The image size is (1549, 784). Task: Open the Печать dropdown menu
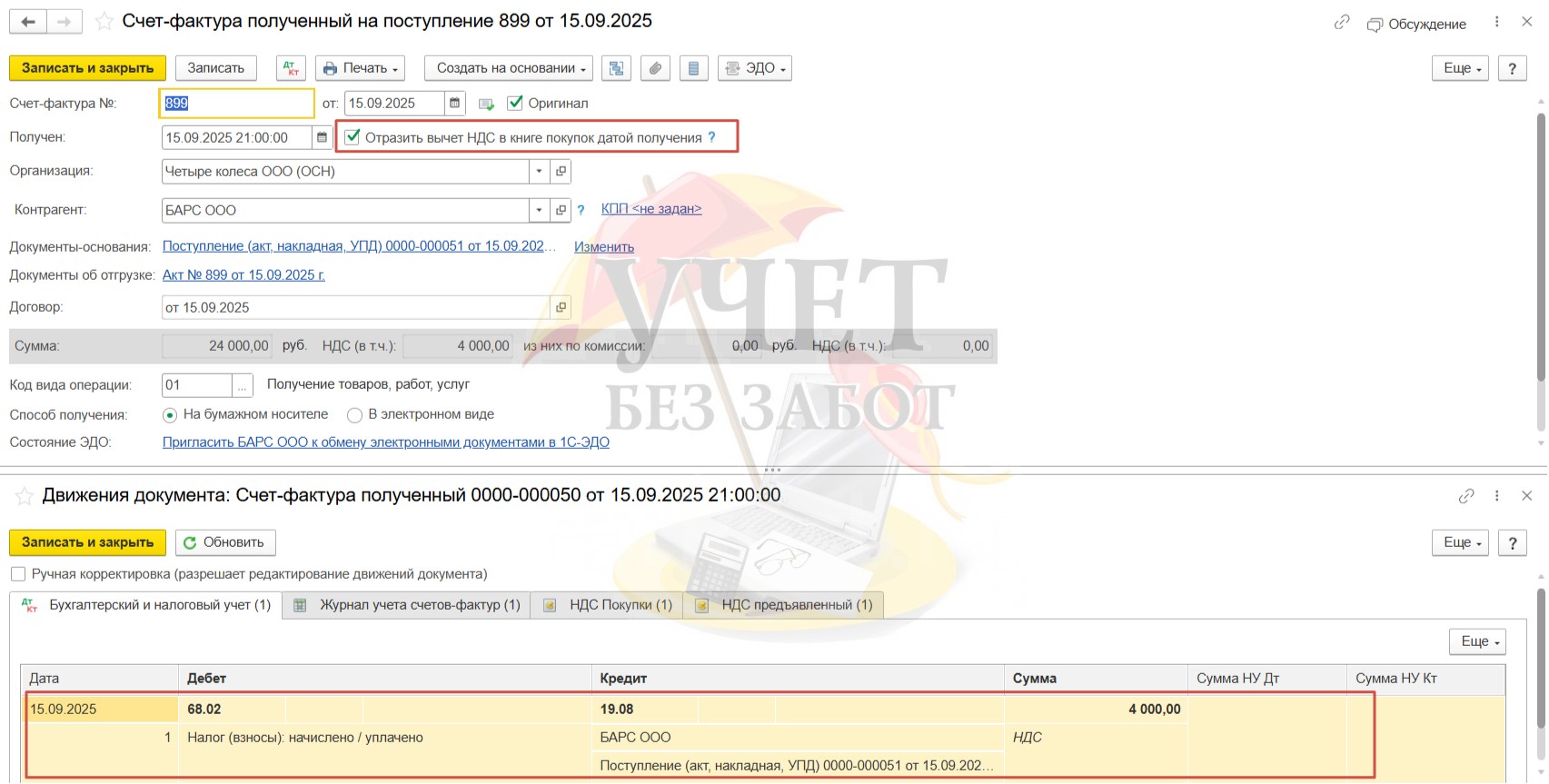coord(361,68)
